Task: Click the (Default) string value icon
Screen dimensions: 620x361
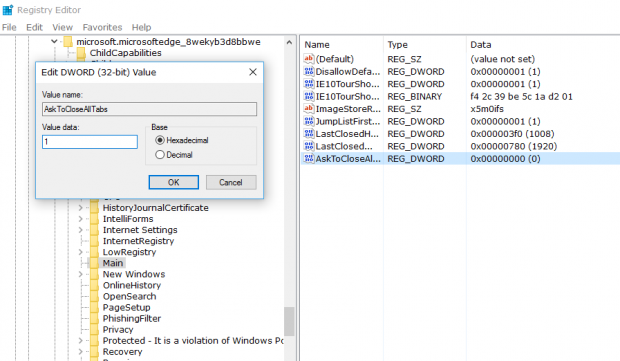Action: click(x=309, y=59)
